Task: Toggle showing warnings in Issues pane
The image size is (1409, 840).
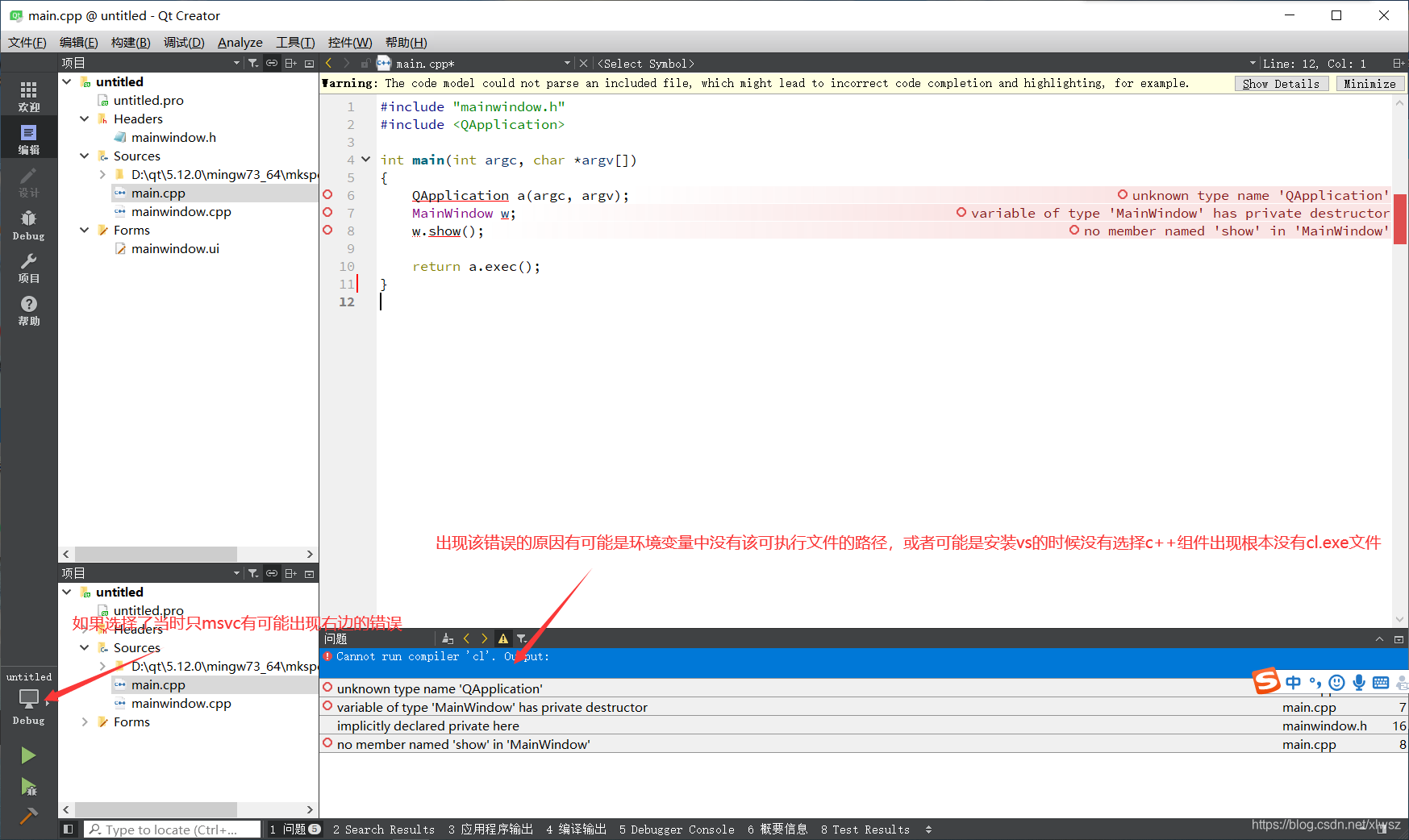Action: tap(503, 638)
